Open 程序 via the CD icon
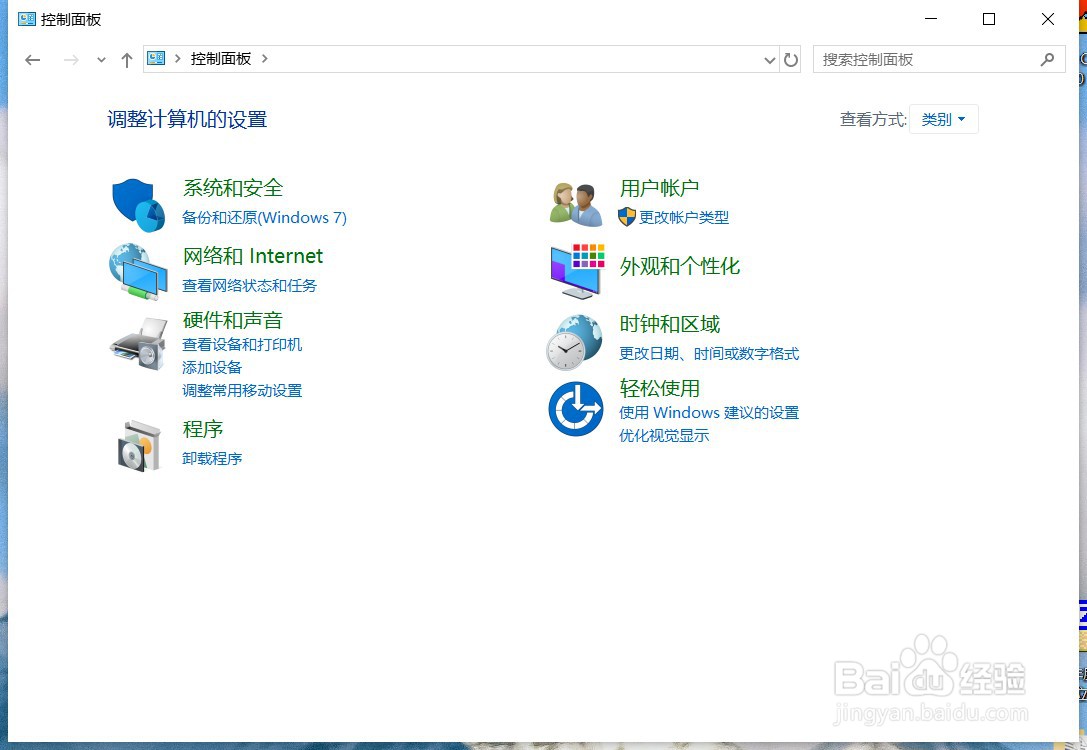The width and height of the screenshot is (1087, 750). coord(137,446)
